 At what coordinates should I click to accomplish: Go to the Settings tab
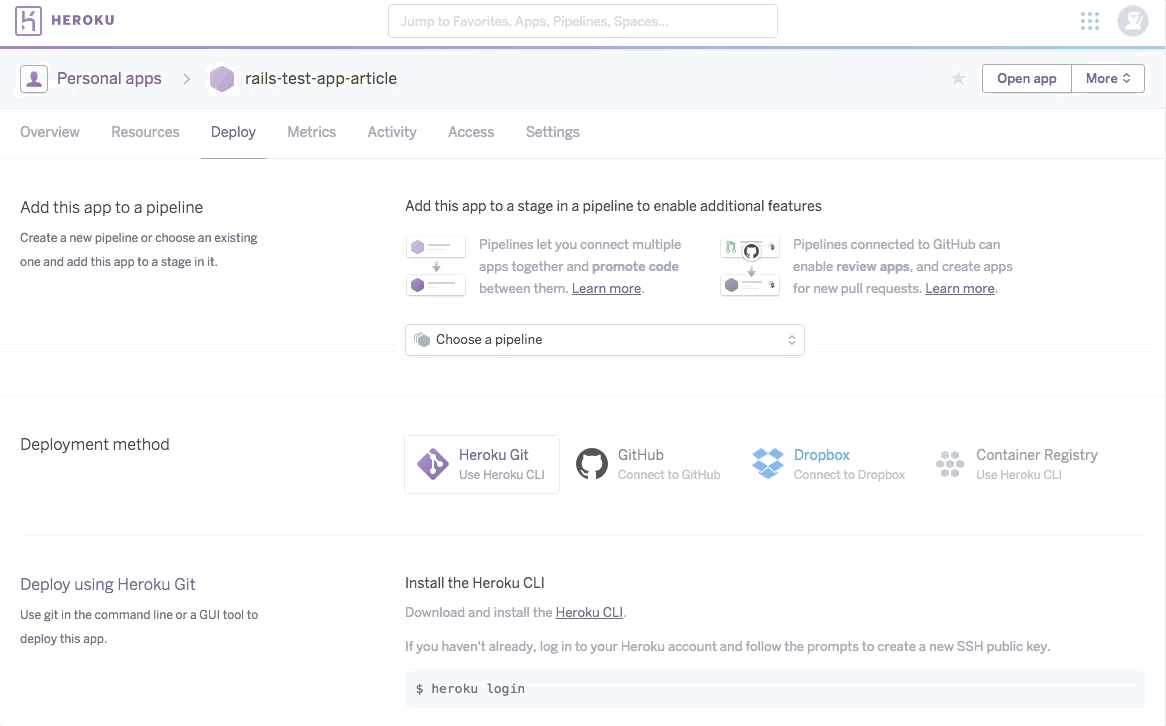coord(553,132)
